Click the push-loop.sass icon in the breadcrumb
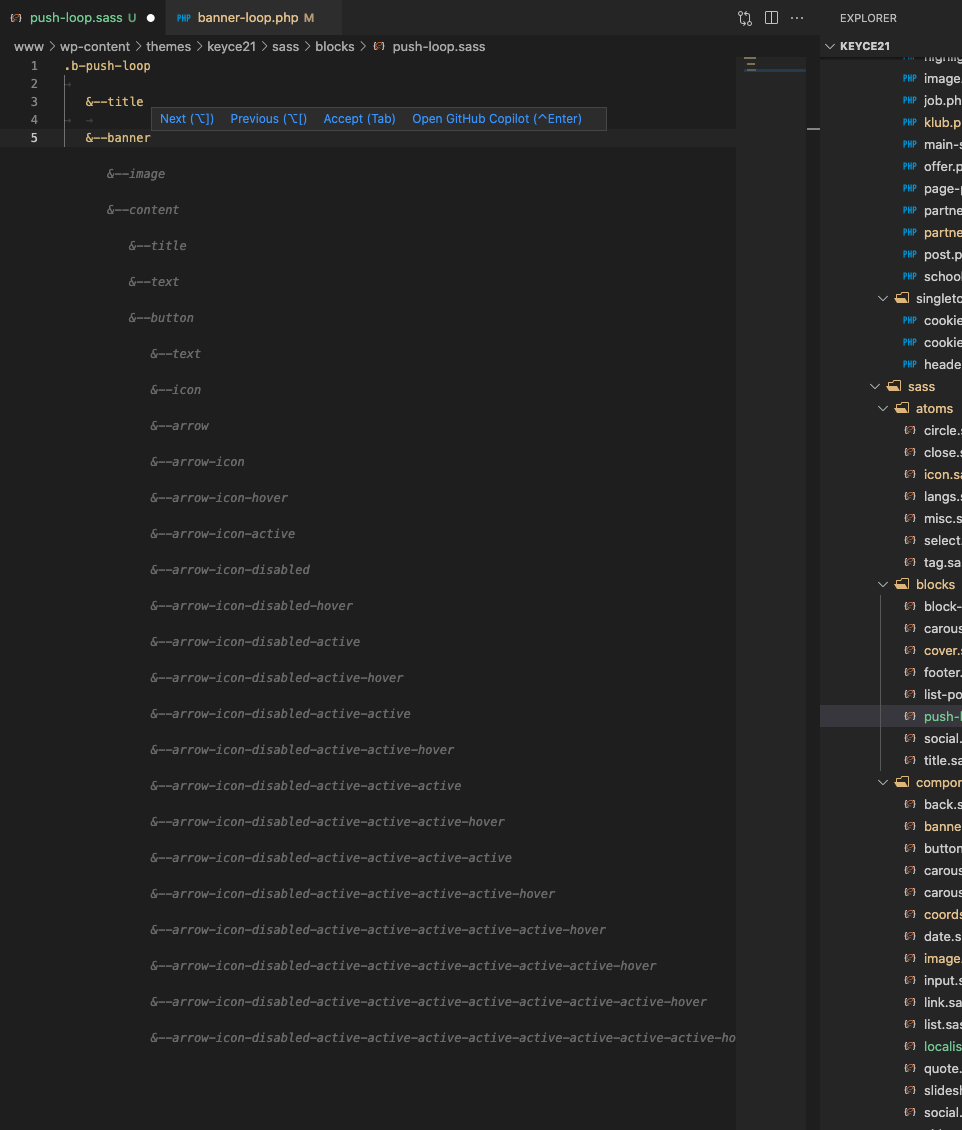962x1130 pixels. click(x=379, y=46)
